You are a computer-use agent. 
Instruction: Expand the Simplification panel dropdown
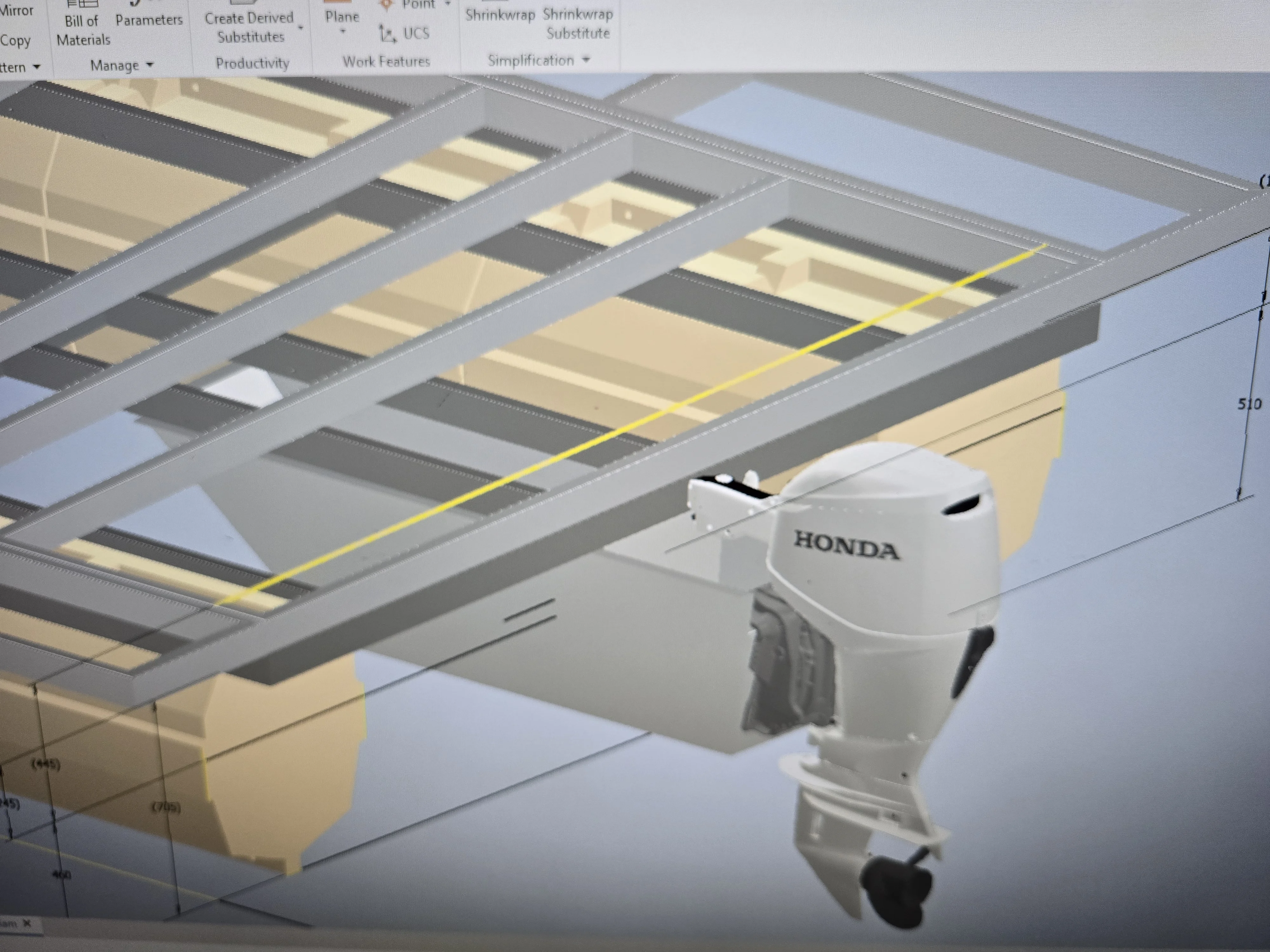click(x=585, y=59)
